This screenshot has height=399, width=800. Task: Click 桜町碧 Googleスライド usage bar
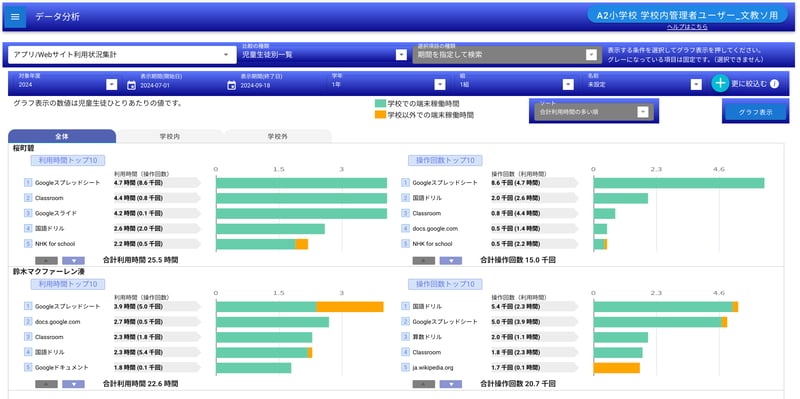click(x=301, y=213)
